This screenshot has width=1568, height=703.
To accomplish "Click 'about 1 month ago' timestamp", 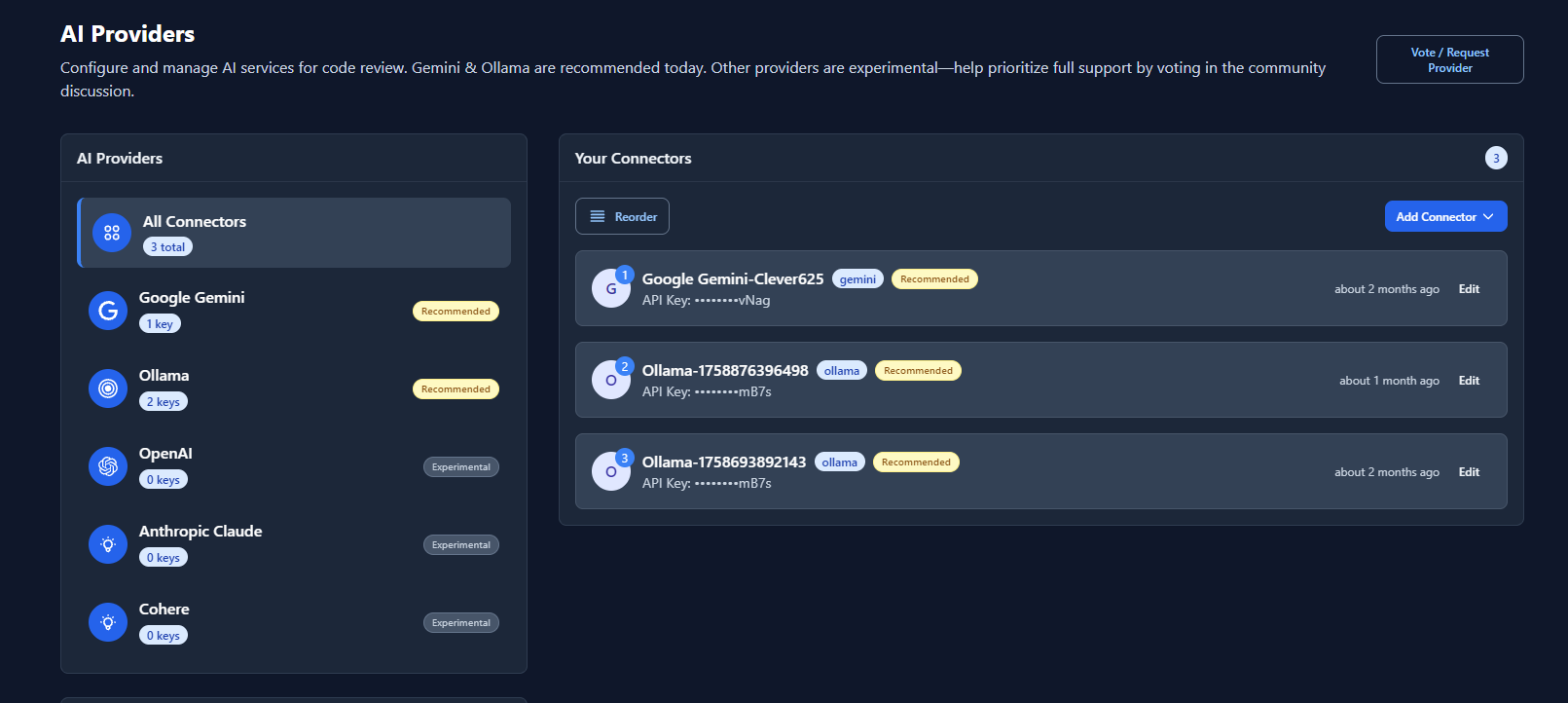I will point(1389,381).
